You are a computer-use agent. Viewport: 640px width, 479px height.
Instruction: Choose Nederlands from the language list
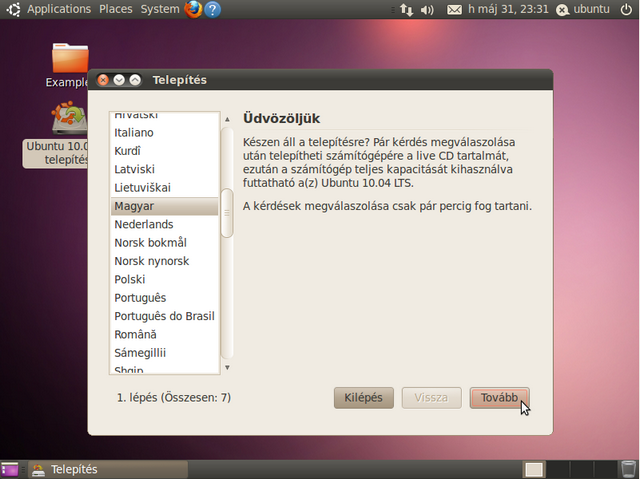click(x=164, y=224)
